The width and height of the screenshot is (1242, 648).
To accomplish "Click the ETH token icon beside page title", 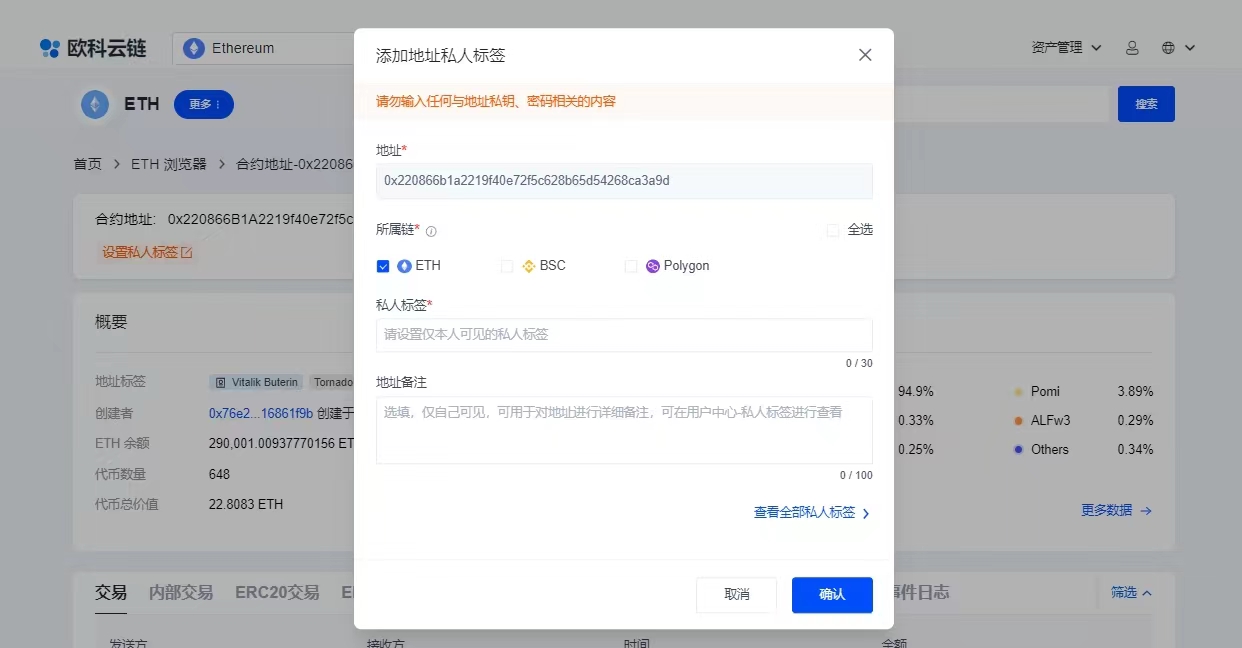I will (94, 103).
